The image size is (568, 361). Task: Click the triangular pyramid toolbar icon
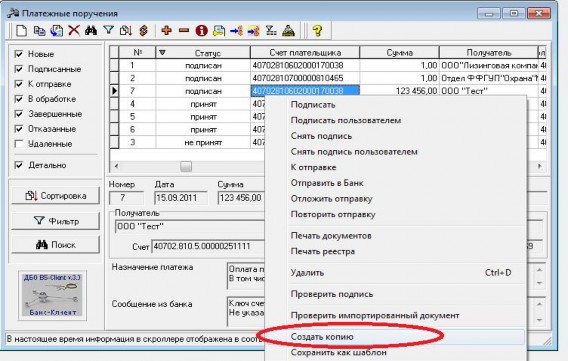pyautogui.click(x=288, y=31)
